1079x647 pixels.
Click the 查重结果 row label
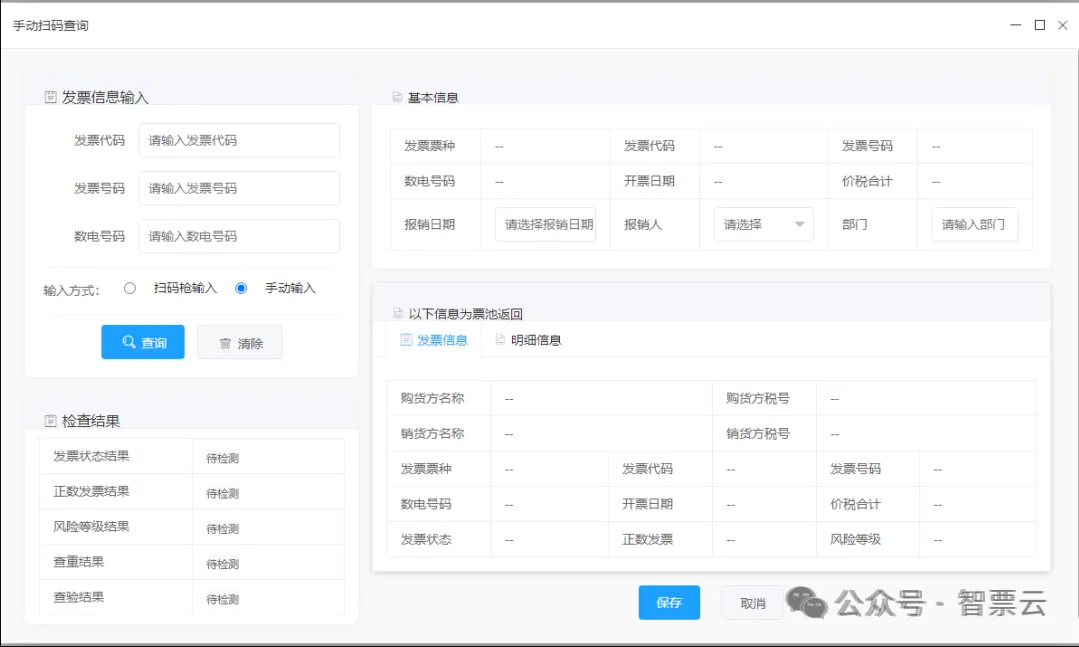click(78, 562)
